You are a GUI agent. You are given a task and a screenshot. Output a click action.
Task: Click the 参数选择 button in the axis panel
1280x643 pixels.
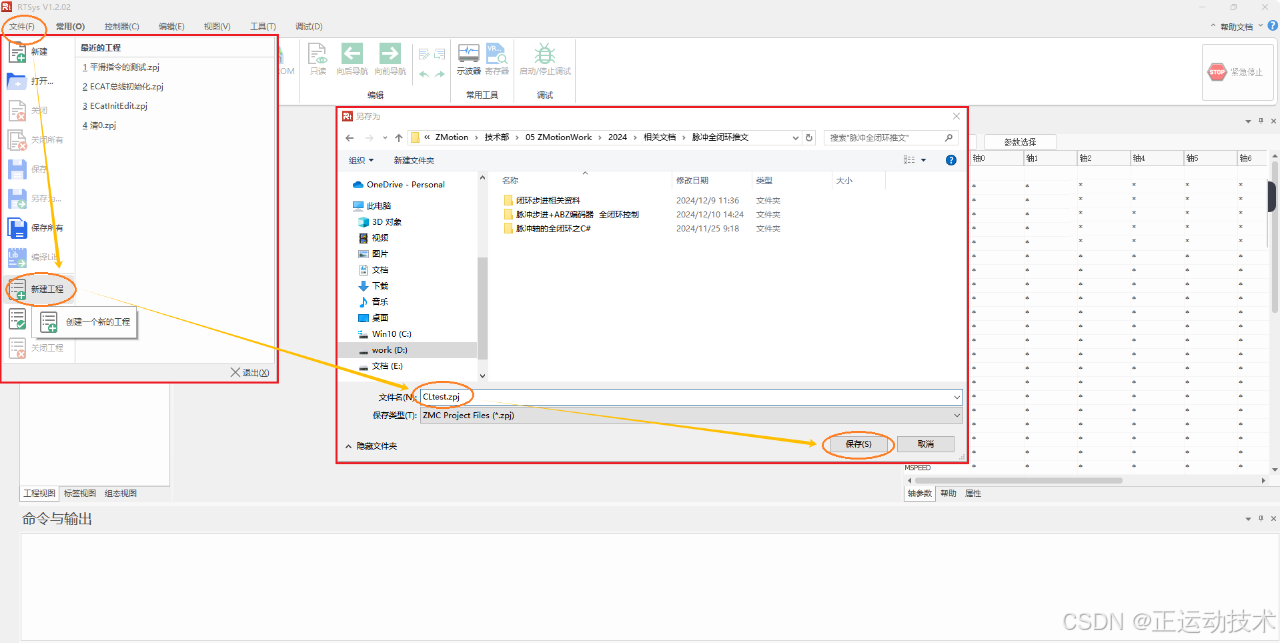click(x=1020, y=142)
